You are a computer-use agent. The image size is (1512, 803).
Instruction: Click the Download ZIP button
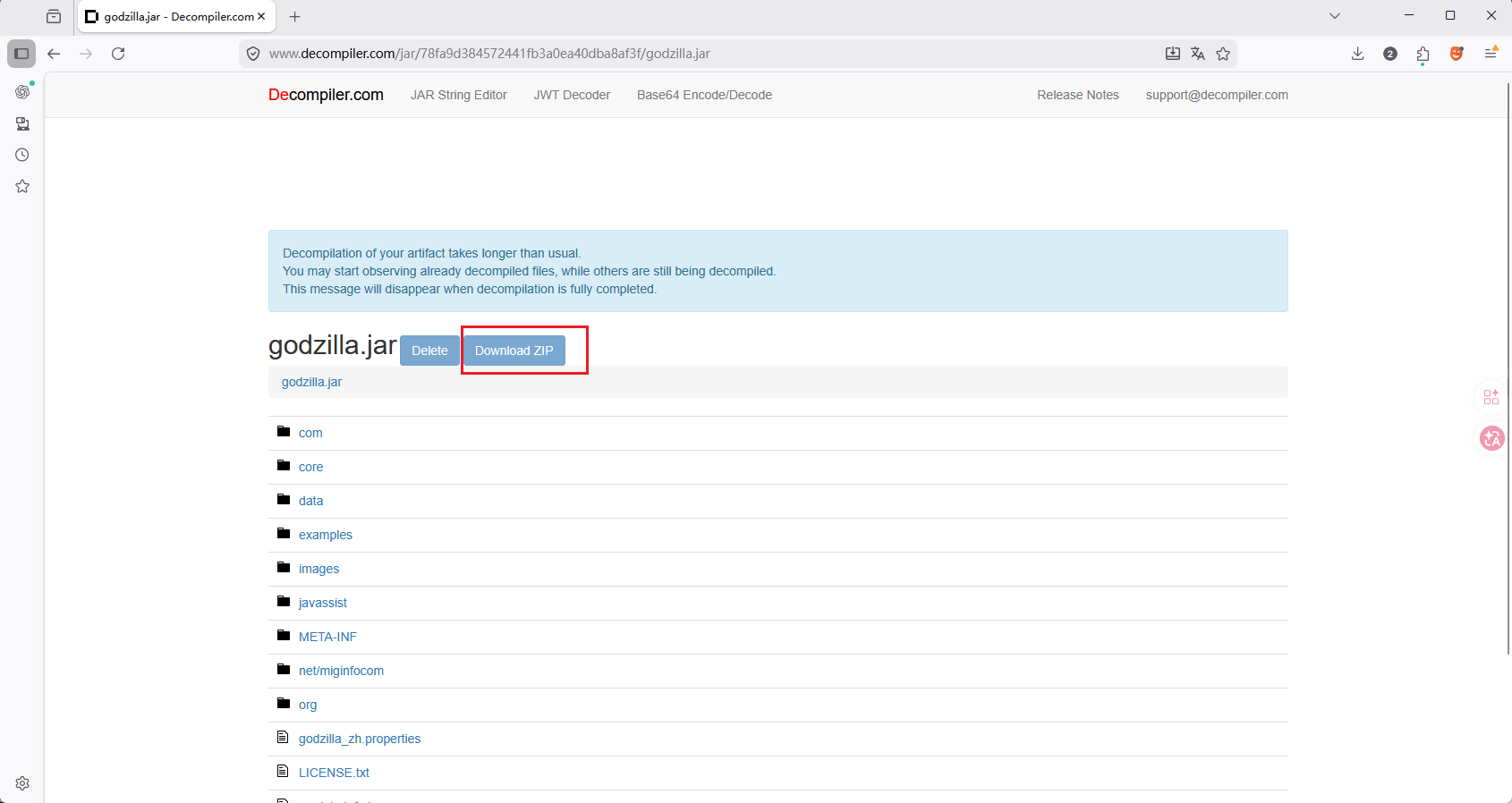click(x=514, y=351)
